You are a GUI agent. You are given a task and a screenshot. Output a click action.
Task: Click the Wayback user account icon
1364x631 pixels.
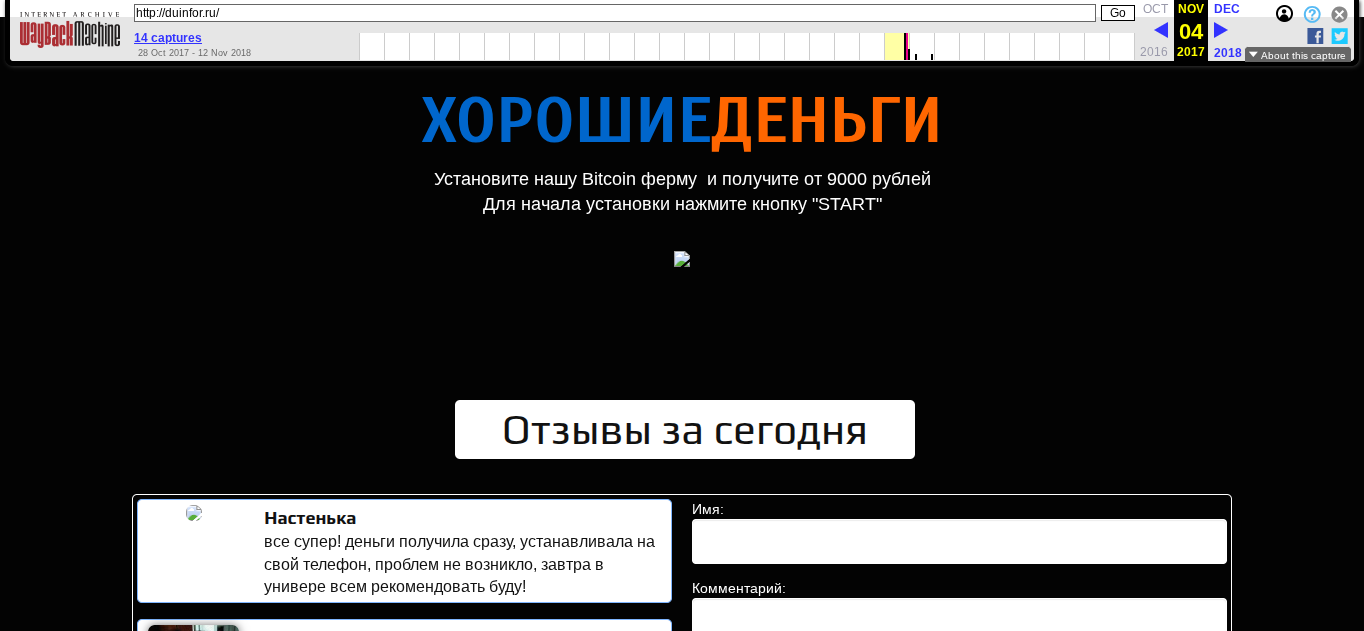pos(1284,14)
